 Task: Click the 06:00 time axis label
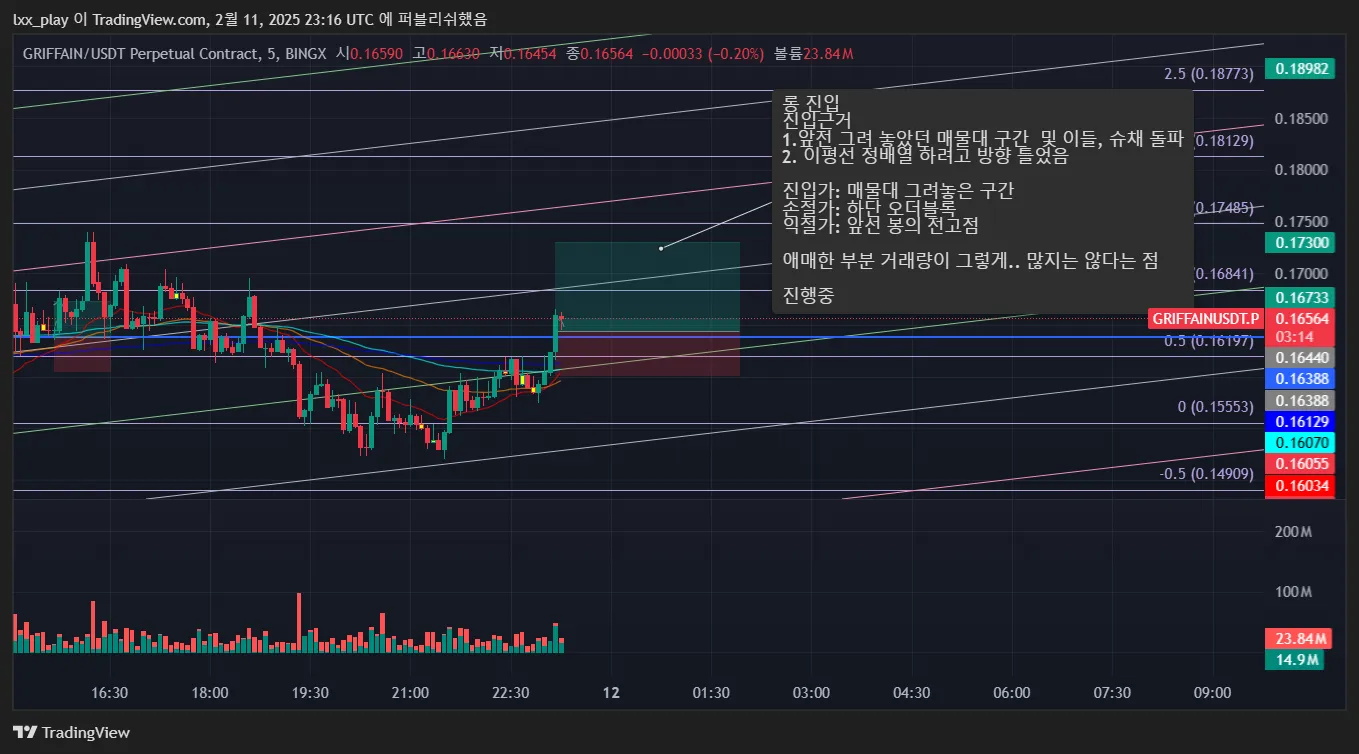[x=1012, y=693]
